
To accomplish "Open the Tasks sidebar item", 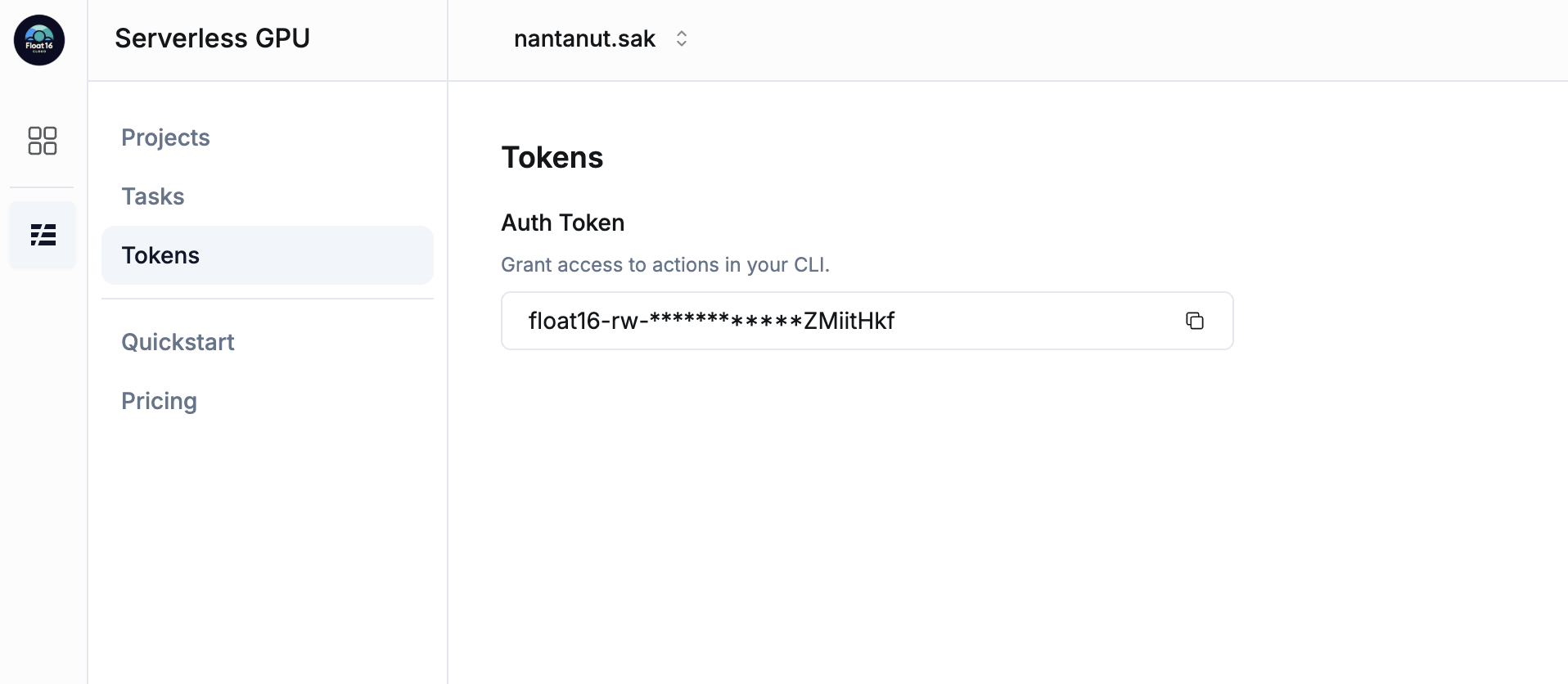I will (153, 196).
